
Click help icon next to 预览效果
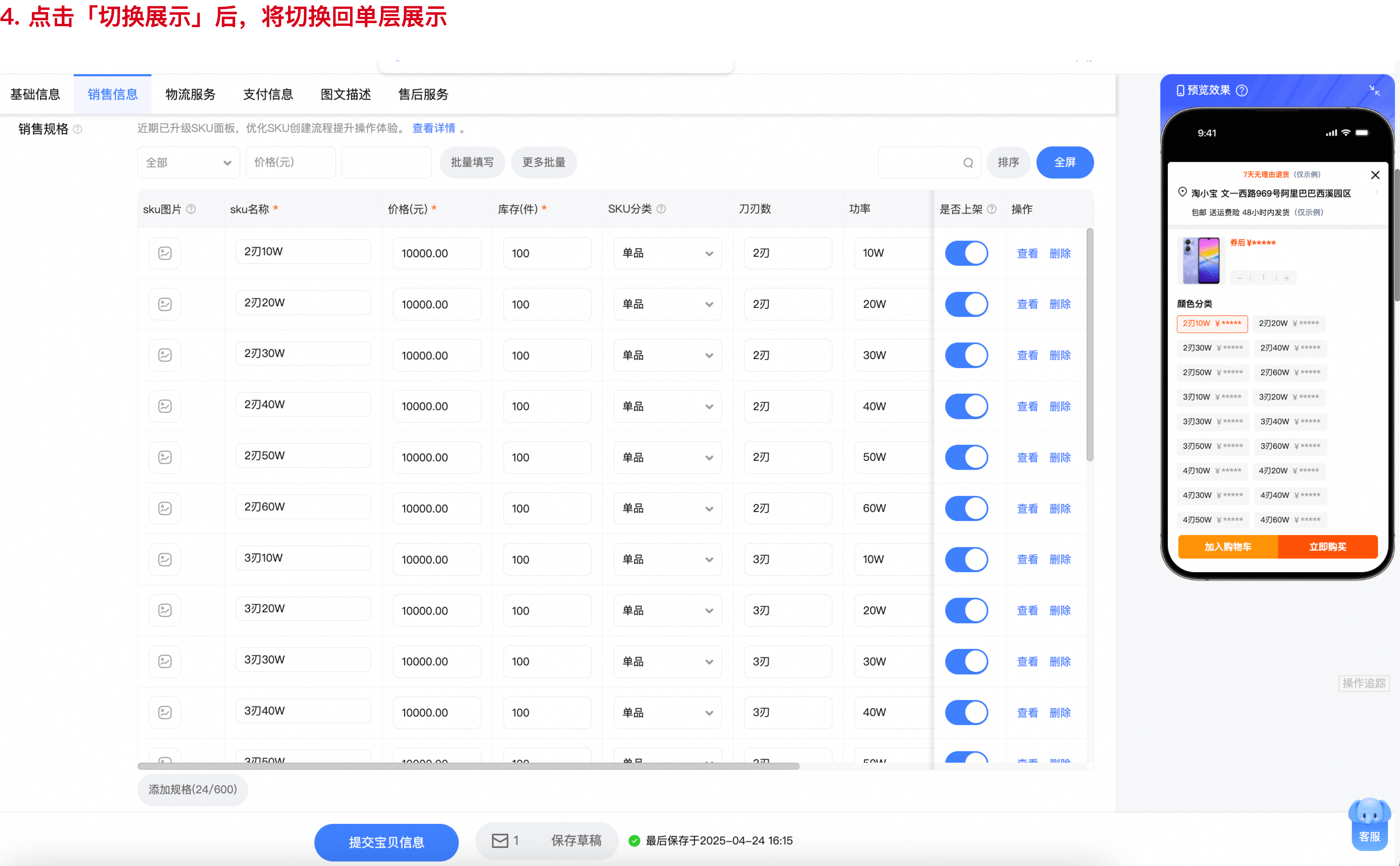coord(1241,91)
